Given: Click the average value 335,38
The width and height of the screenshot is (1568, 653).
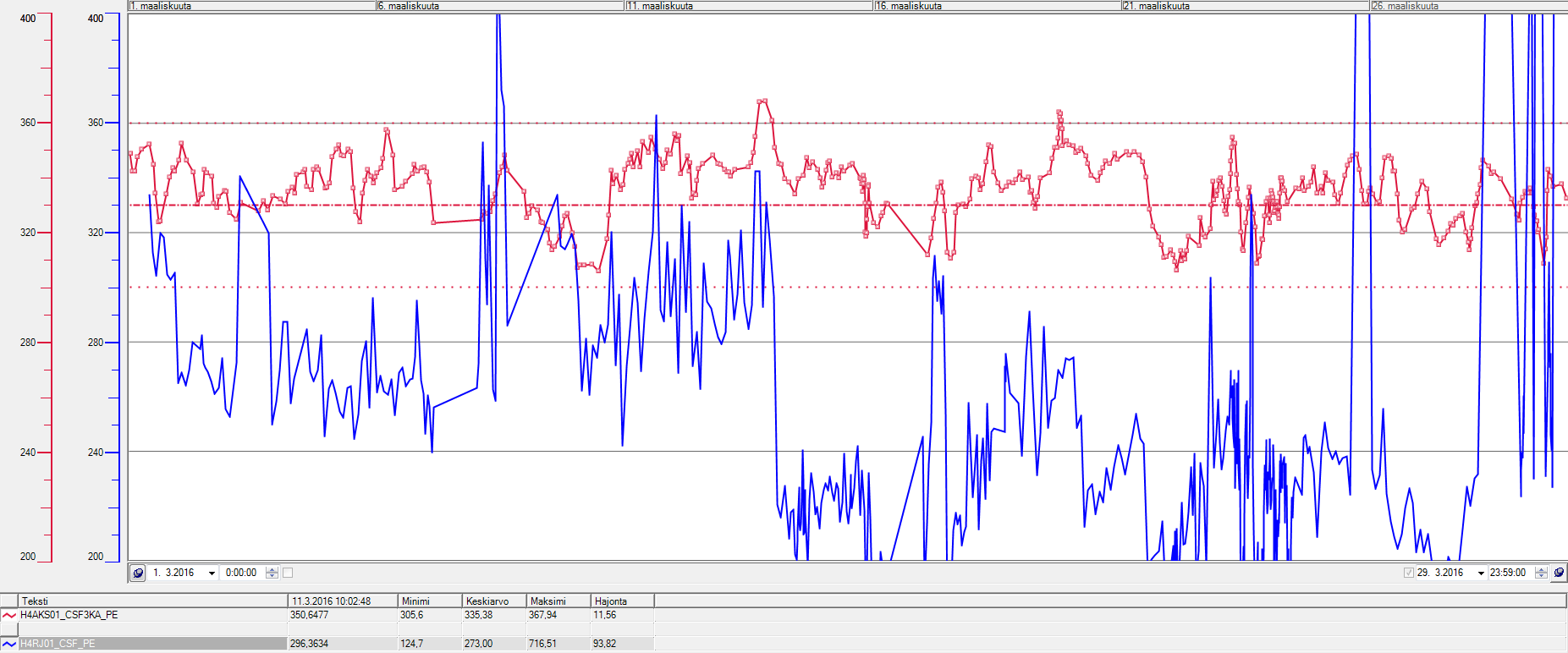Looking at the screenshot, I should tap(478, 615).
